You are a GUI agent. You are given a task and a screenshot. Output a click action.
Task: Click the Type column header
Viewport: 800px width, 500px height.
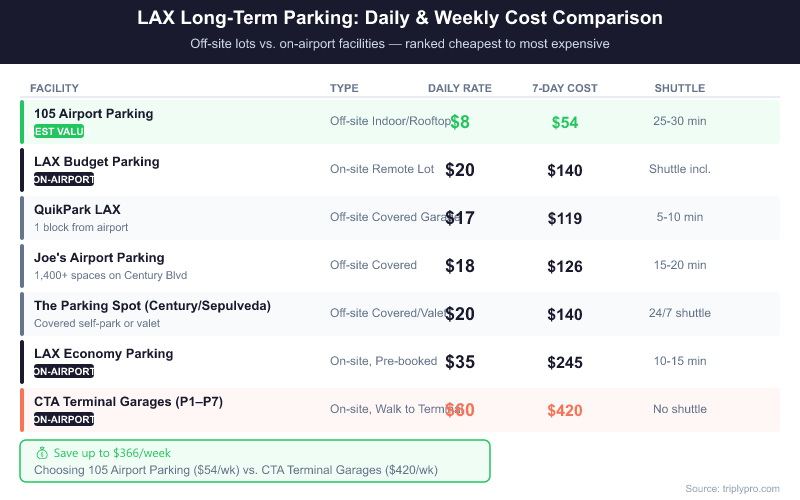344,88
